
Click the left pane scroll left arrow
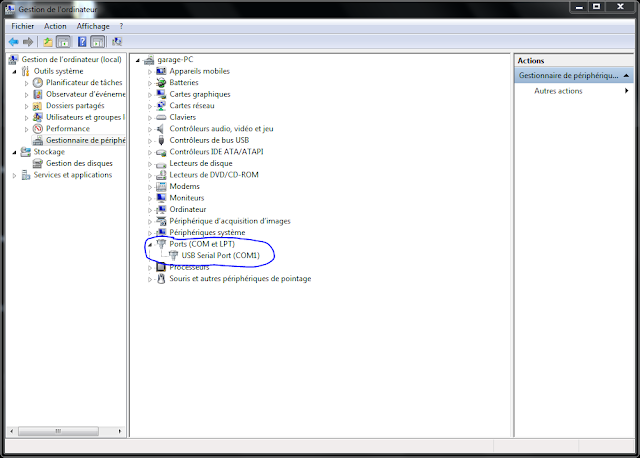pos(11,431)
